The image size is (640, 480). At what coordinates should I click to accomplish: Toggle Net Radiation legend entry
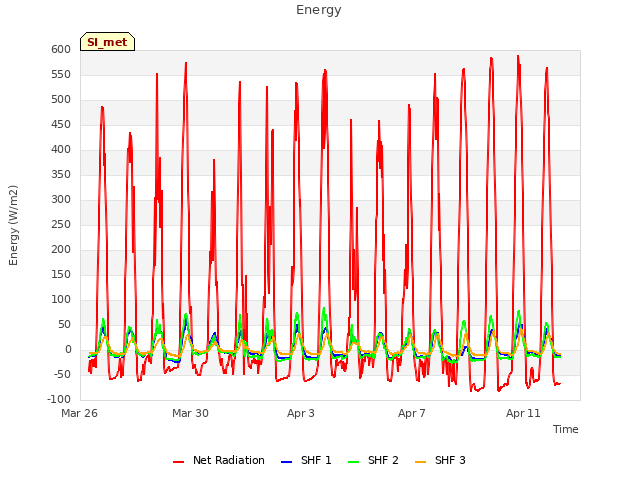218,460
